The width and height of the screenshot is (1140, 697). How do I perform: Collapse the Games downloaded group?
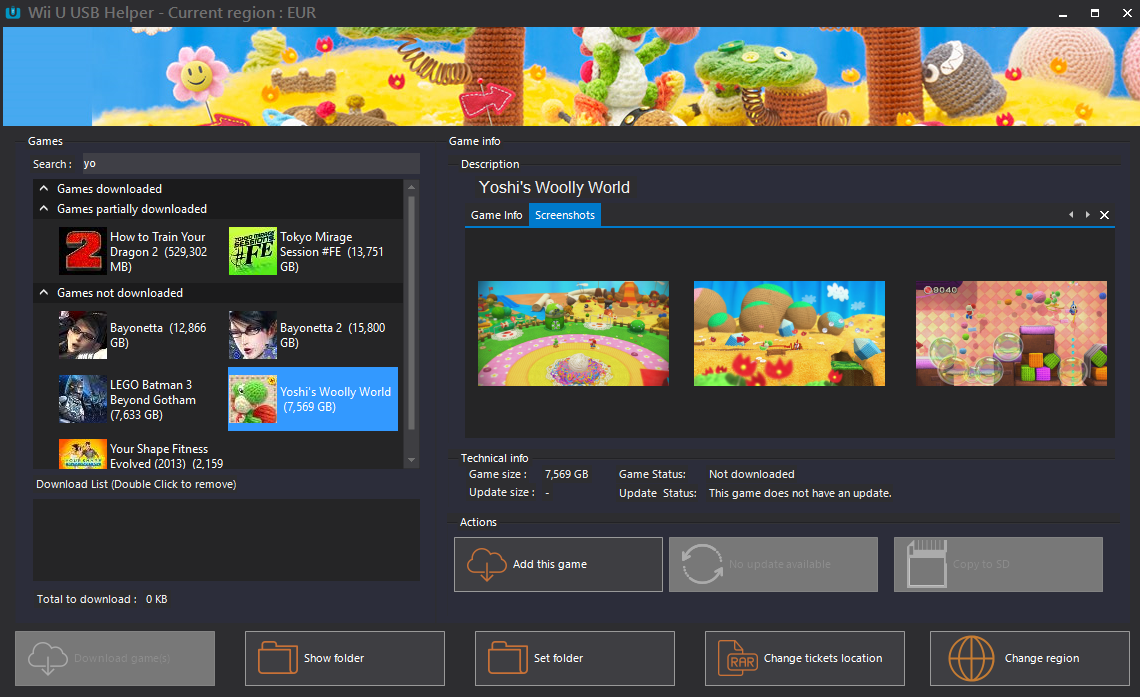point(44,189)
